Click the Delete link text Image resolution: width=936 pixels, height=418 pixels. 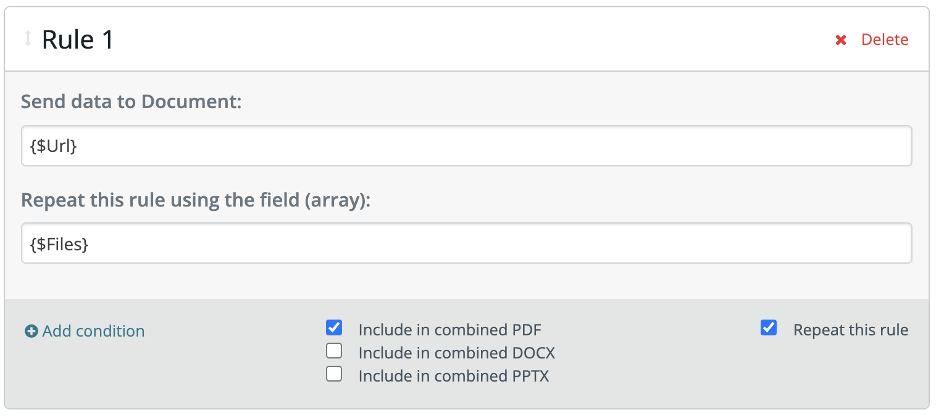[884, 40]
